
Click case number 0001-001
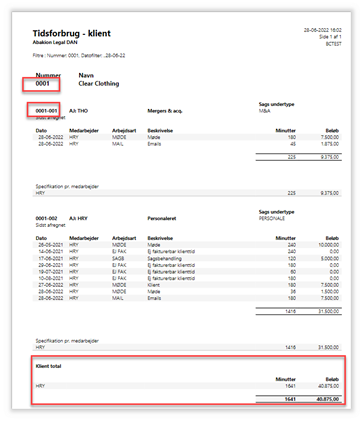46,111
